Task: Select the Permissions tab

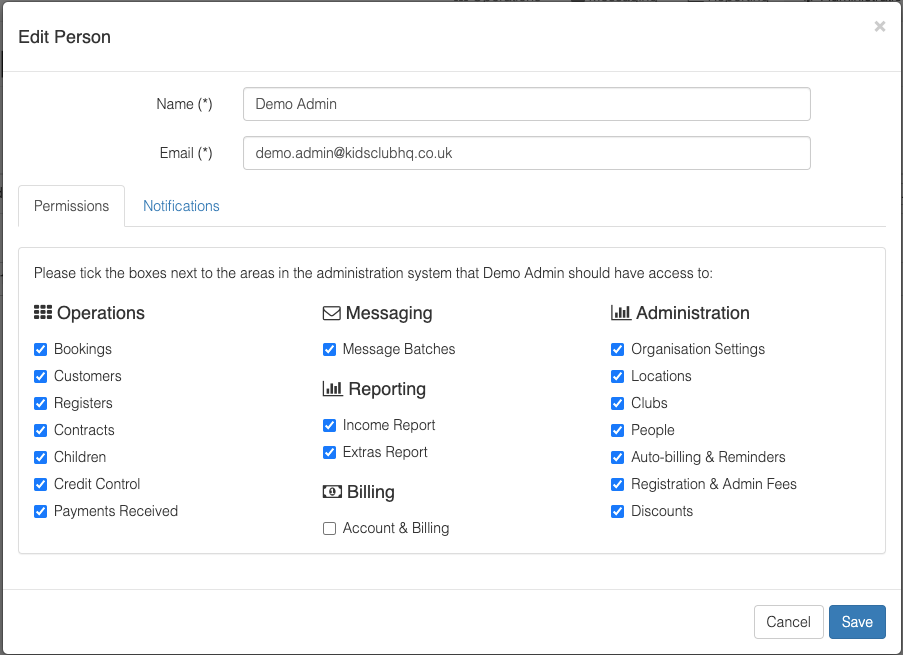Action: (x=71, y=206)
